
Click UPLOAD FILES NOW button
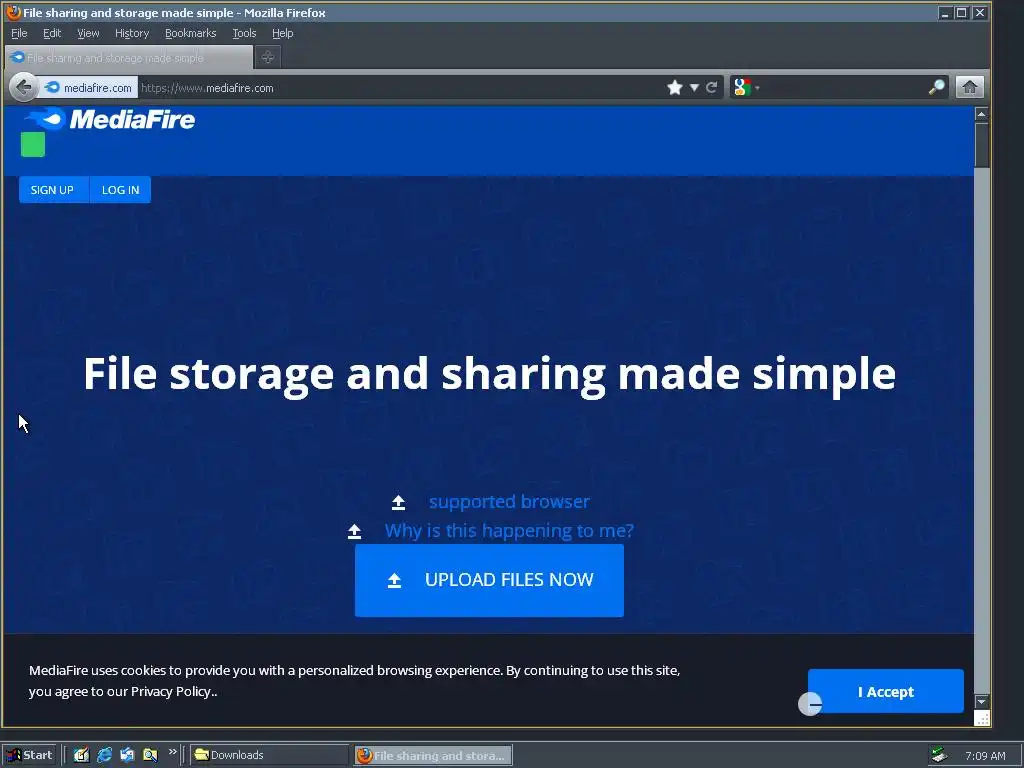pos(489,580)
